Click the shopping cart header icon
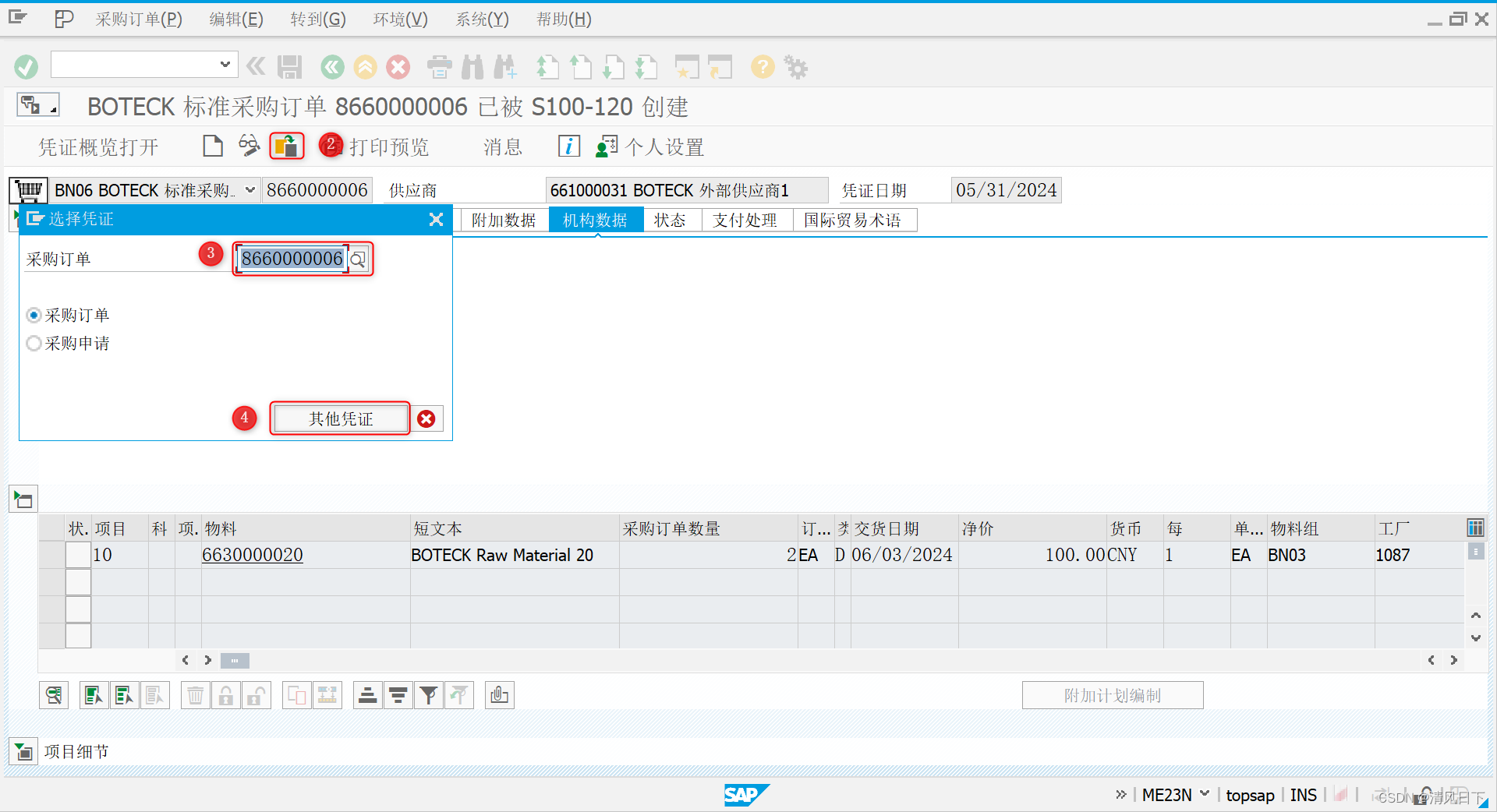Viewport: 1497px width, 812px height. click(29, 190)
